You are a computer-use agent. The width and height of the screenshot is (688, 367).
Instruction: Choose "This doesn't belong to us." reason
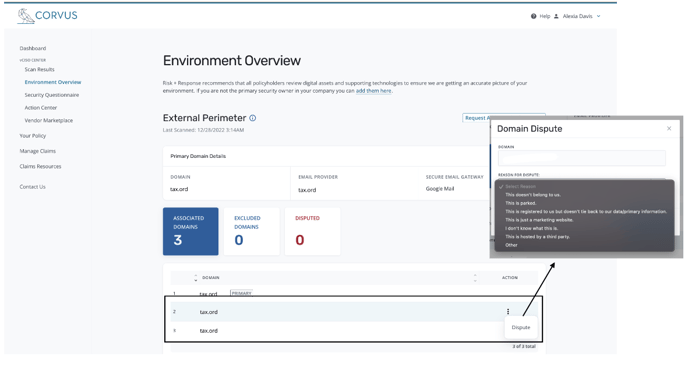(533, 195)
